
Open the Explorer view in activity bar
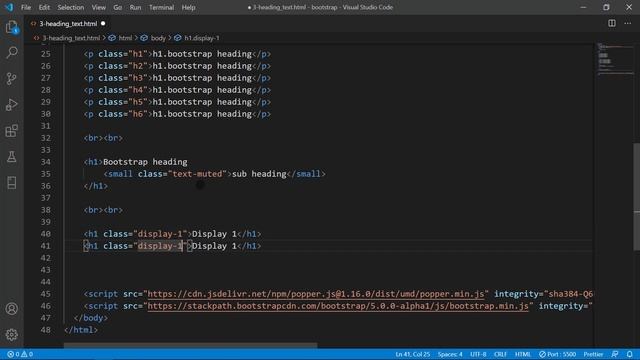click(12, 27)
